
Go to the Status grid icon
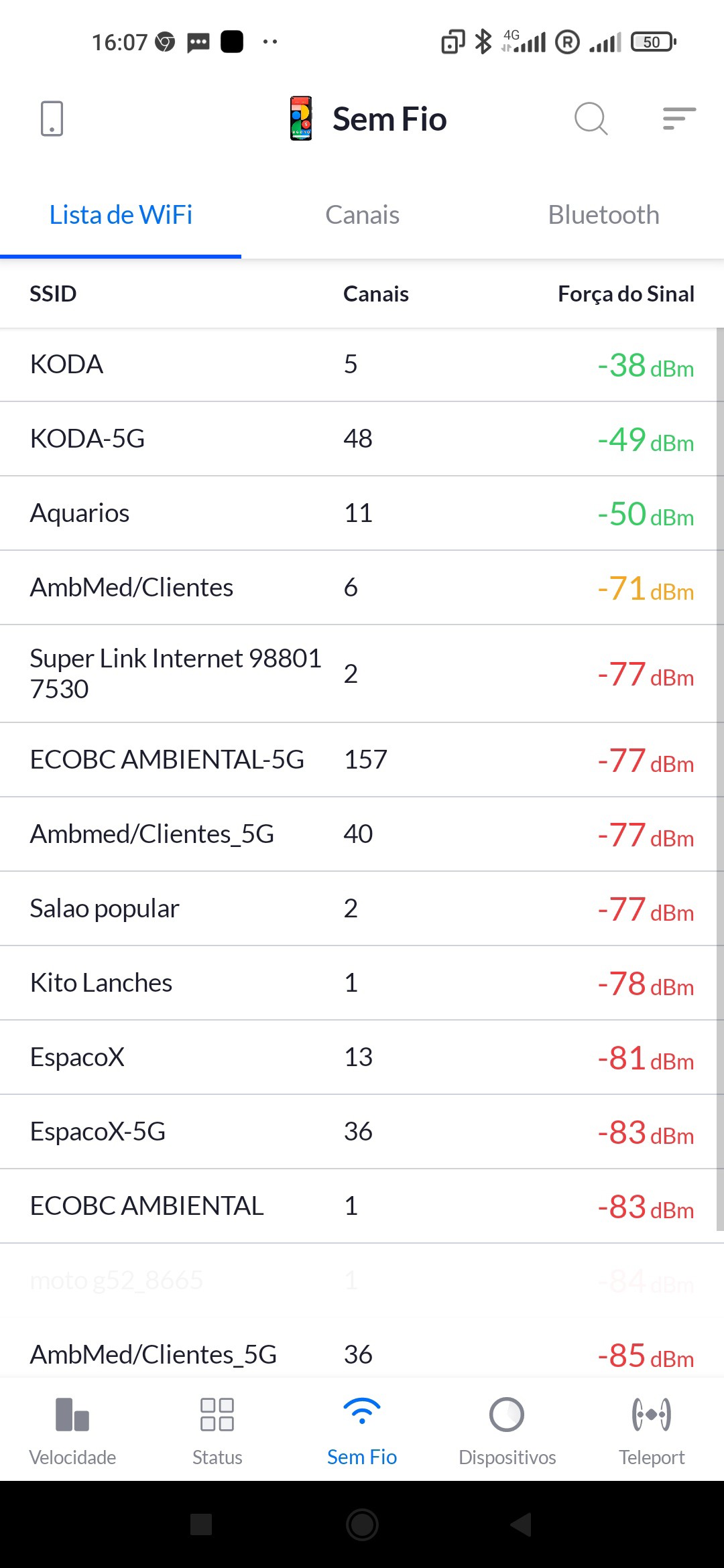click(217, 1415)
